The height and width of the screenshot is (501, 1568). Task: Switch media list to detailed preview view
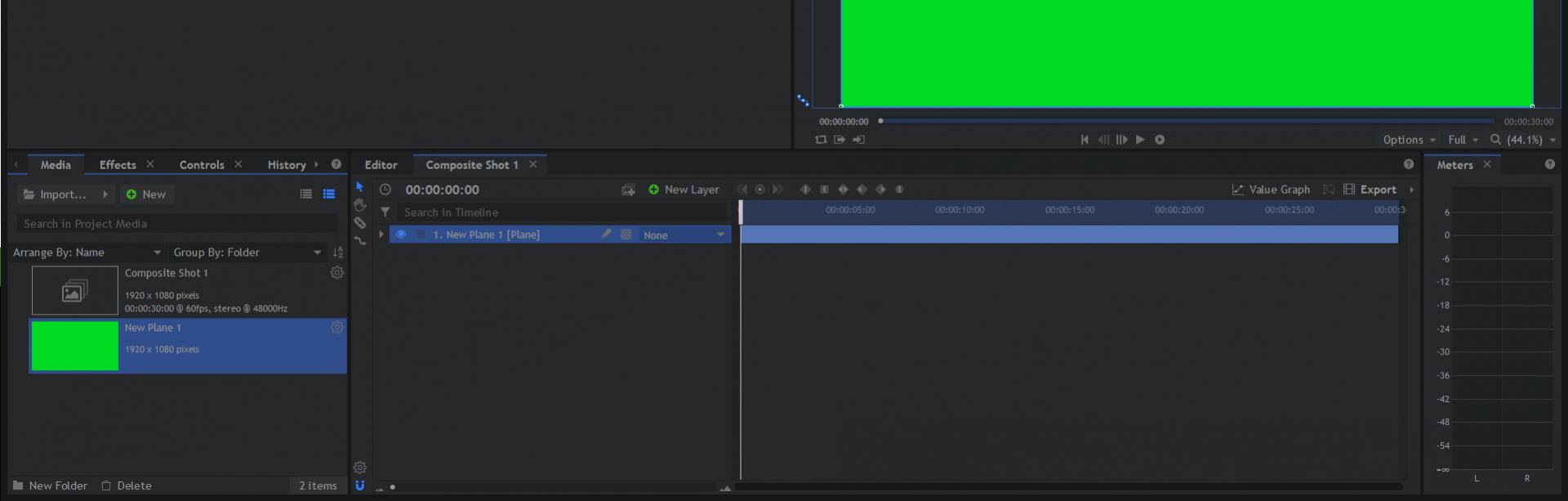pos(329,195)
